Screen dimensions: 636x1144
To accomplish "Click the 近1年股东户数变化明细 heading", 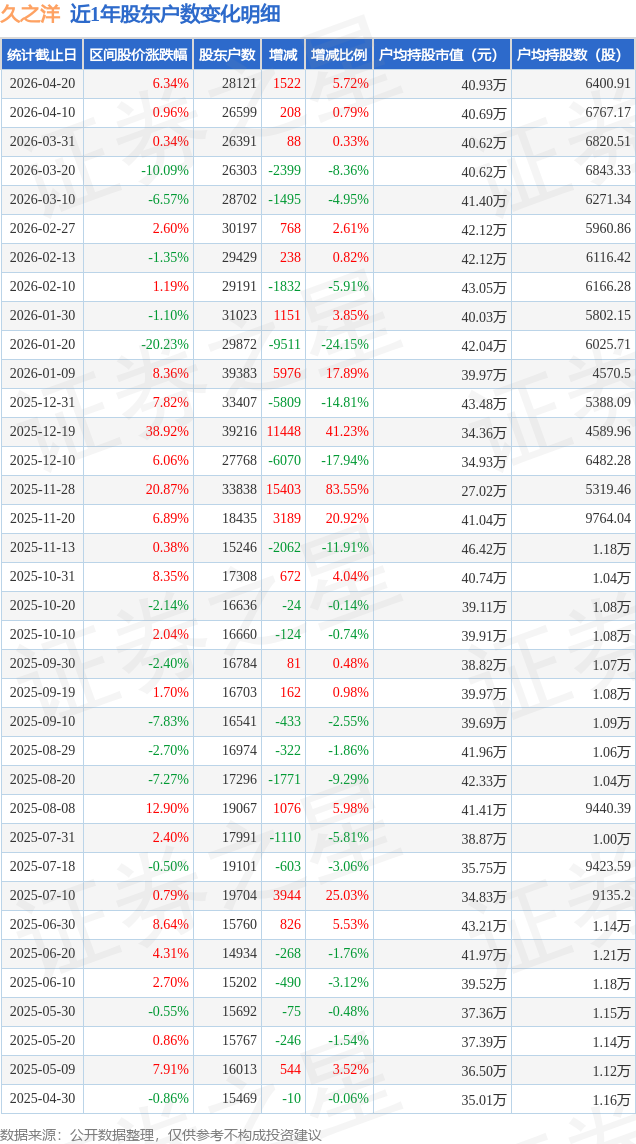I will click(175, 14).
